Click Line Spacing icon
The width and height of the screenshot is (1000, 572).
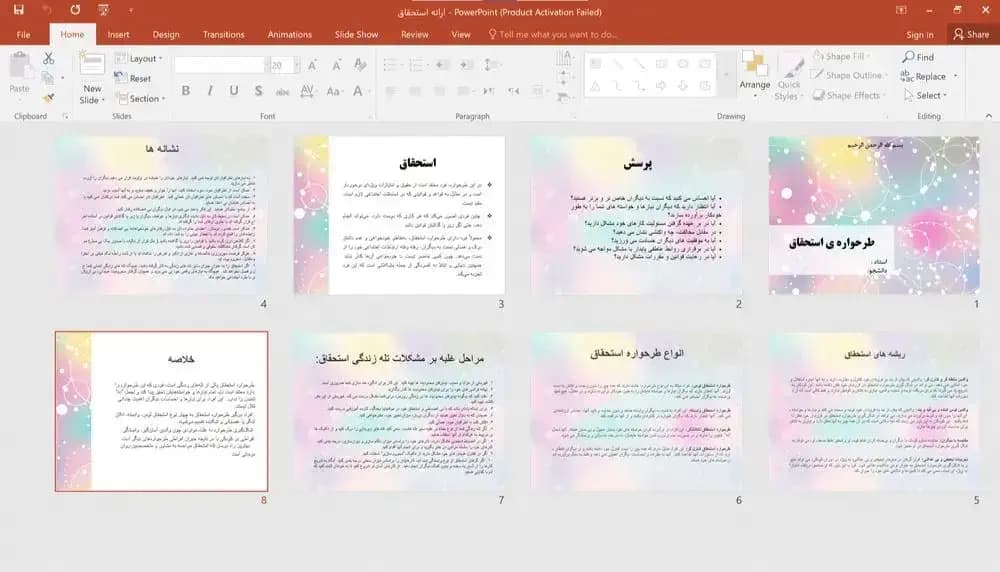coord(491,64)
